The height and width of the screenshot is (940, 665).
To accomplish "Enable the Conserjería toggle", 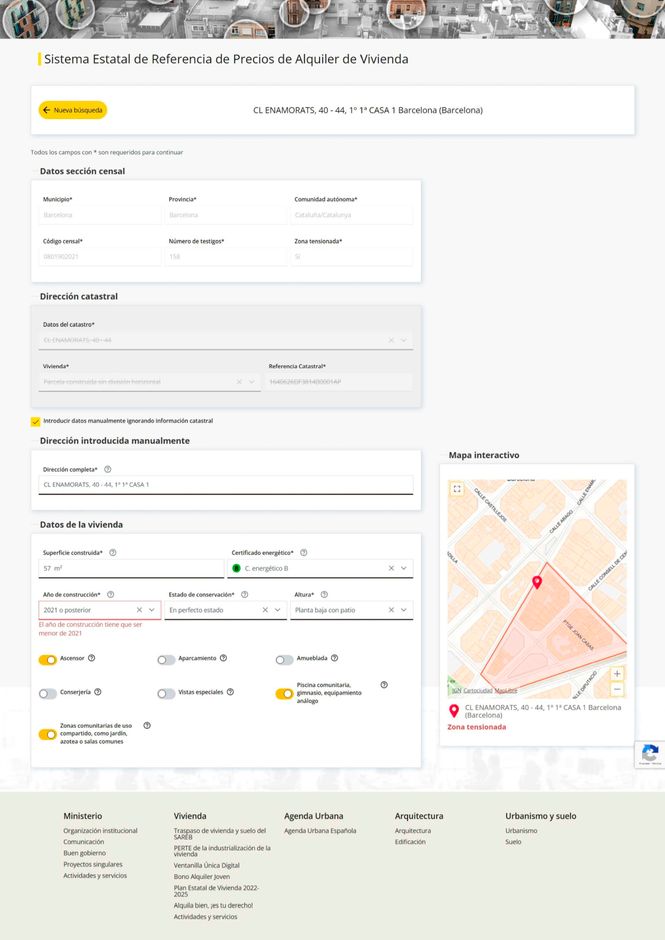I will click(x=48, y=694).
